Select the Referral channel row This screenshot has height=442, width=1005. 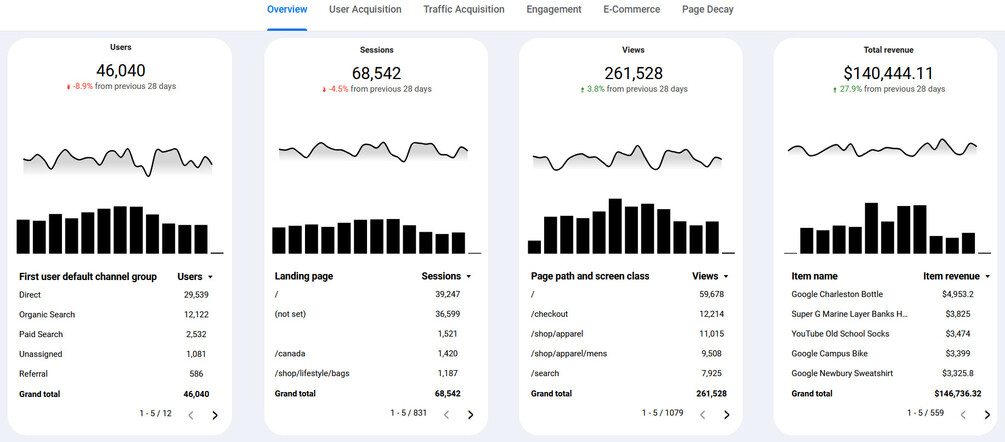point(114,373)
